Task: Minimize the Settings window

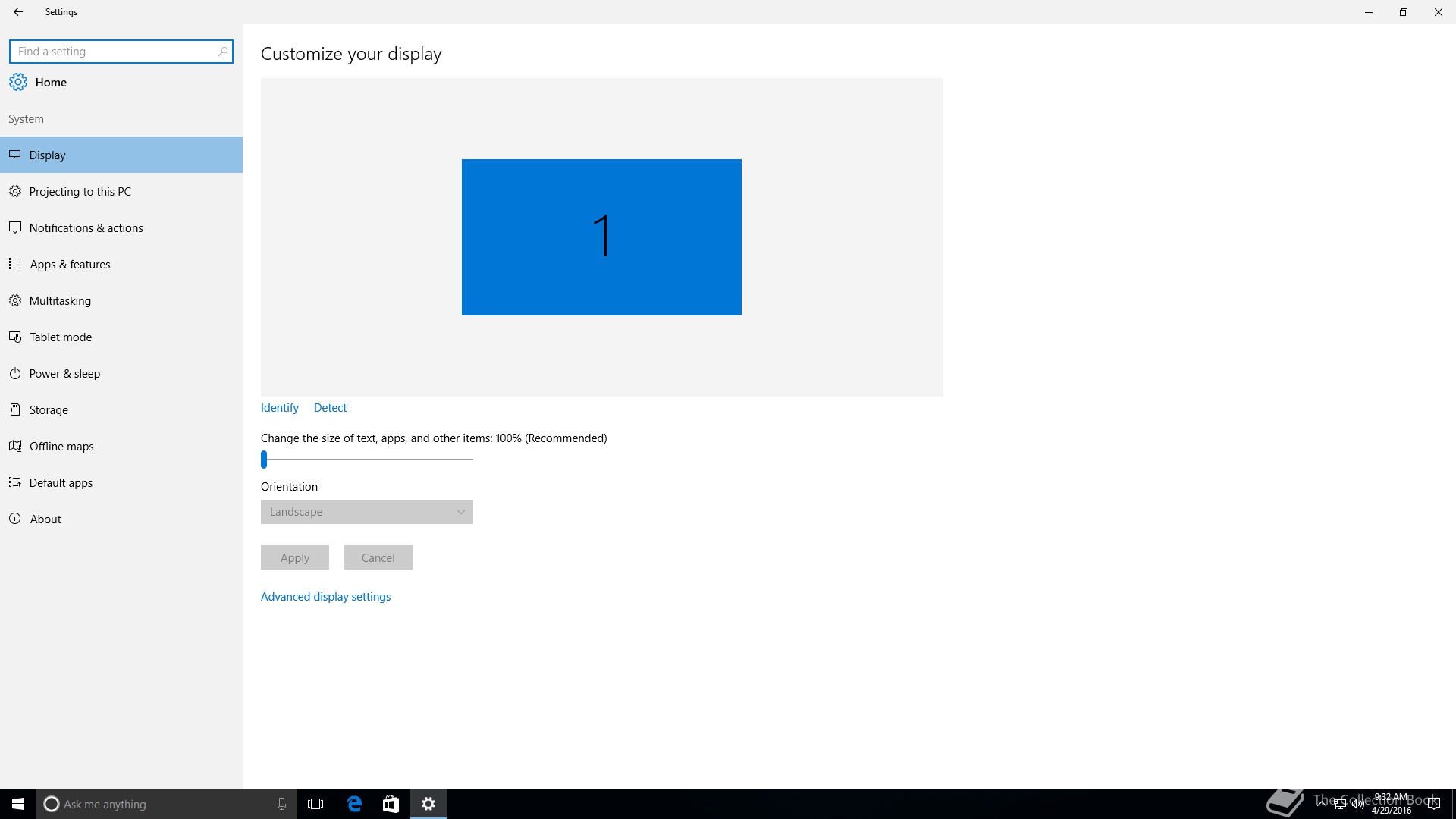Action: 1369,12
